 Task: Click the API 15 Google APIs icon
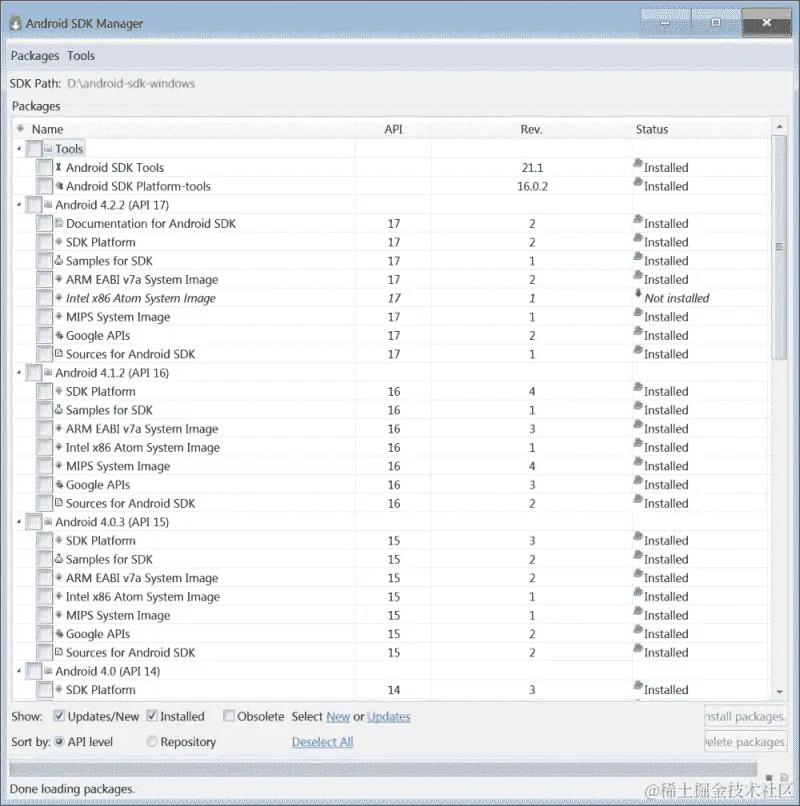[x=59, y=633]
